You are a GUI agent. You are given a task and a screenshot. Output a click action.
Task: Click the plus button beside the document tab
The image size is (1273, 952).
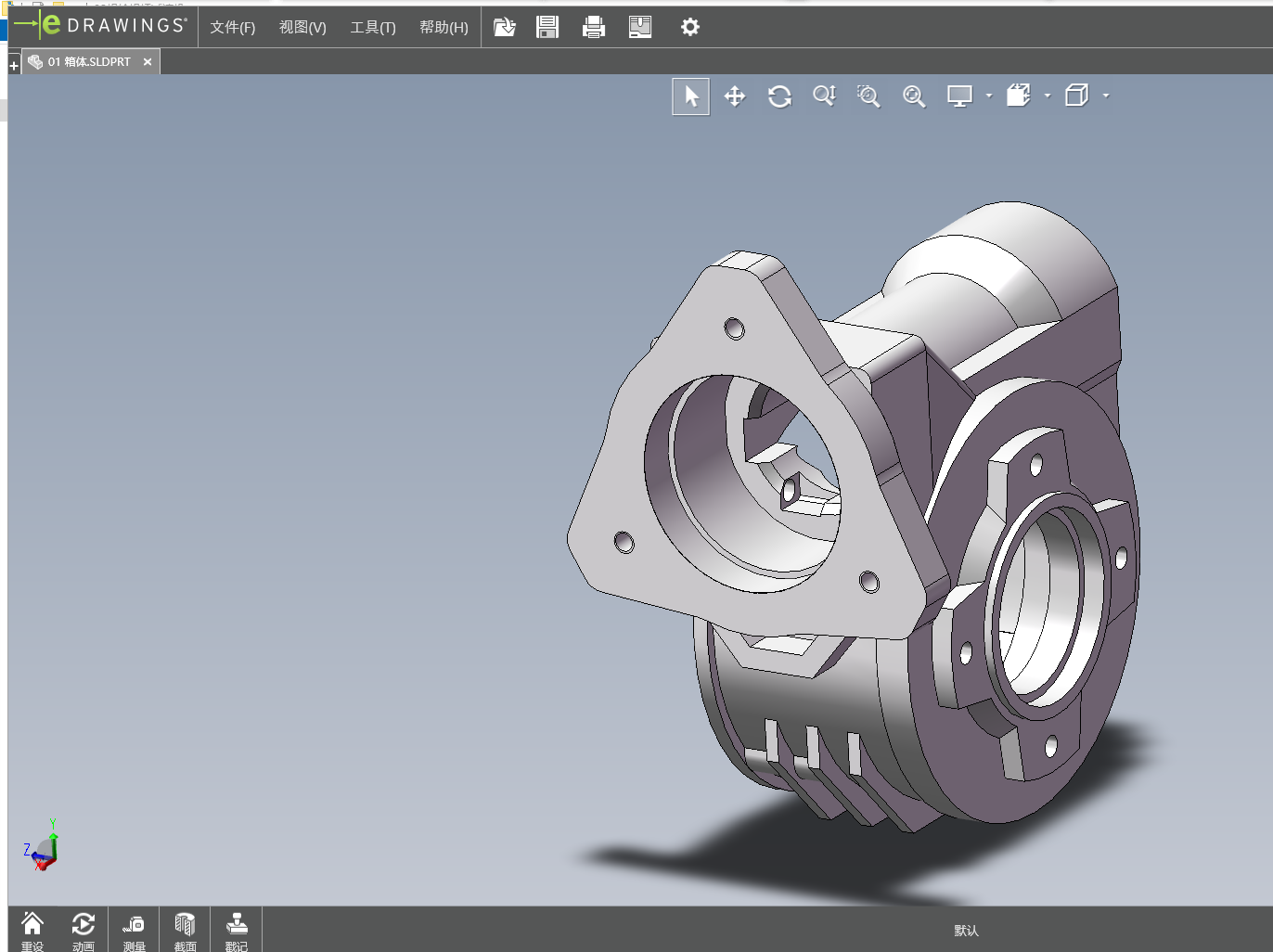pos(14,65)
